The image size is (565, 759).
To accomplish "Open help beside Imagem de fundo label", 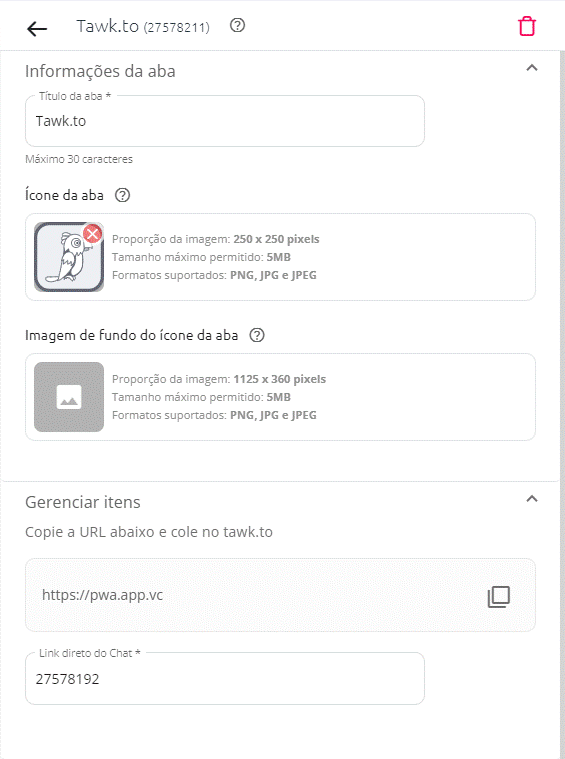I will (x=257, y=335).
